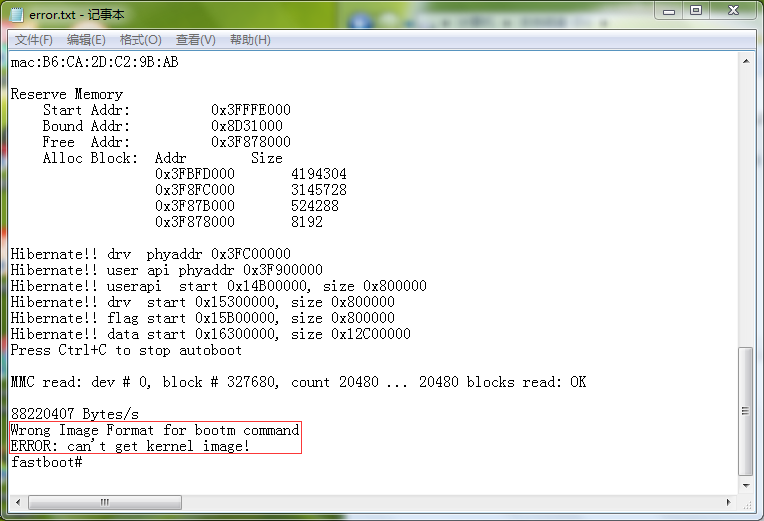
Task: Click the Free Addr value 0x3F878000
Action: [251, 142]
